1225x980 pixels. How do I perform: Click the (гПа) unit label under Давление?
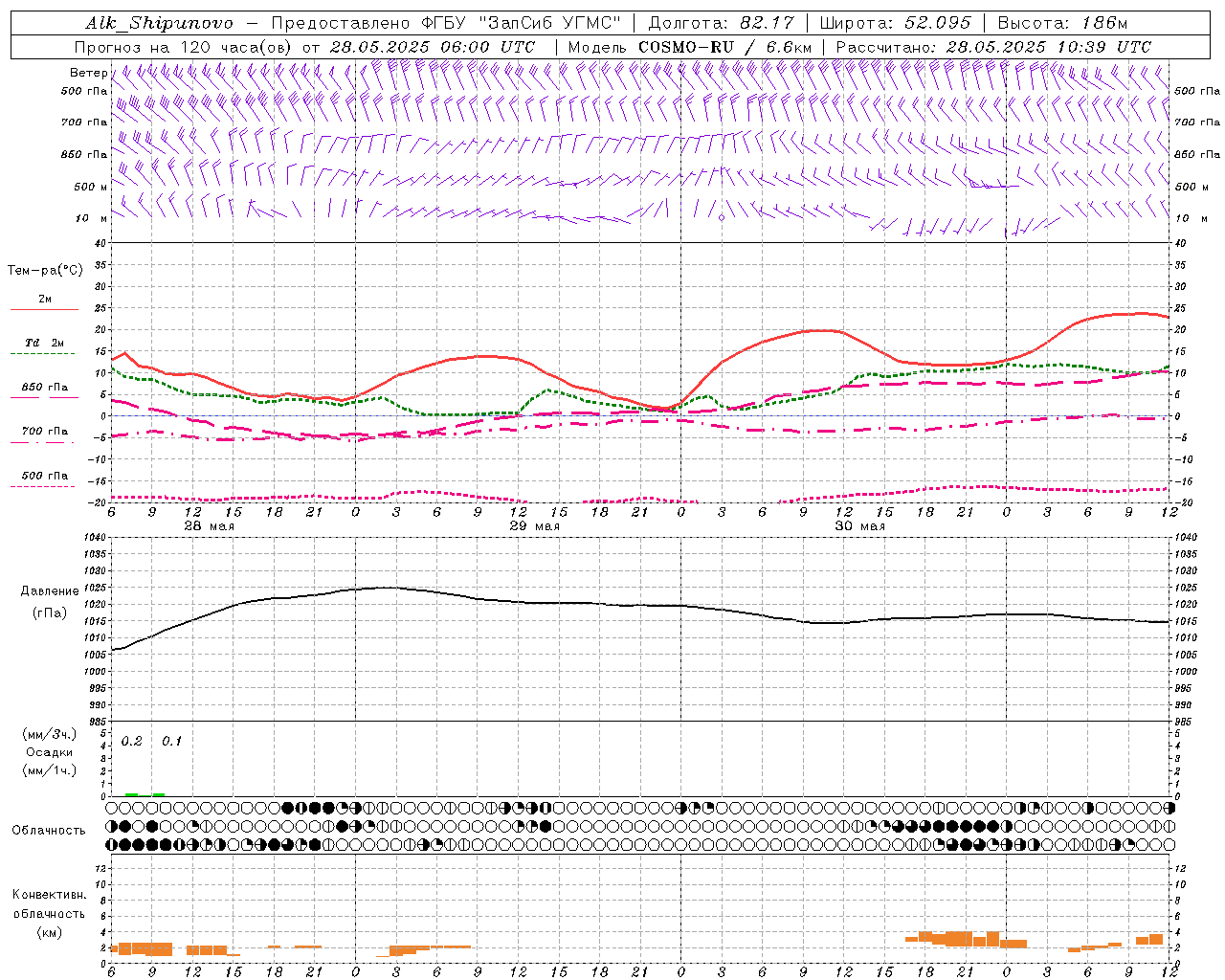(50, 613)
